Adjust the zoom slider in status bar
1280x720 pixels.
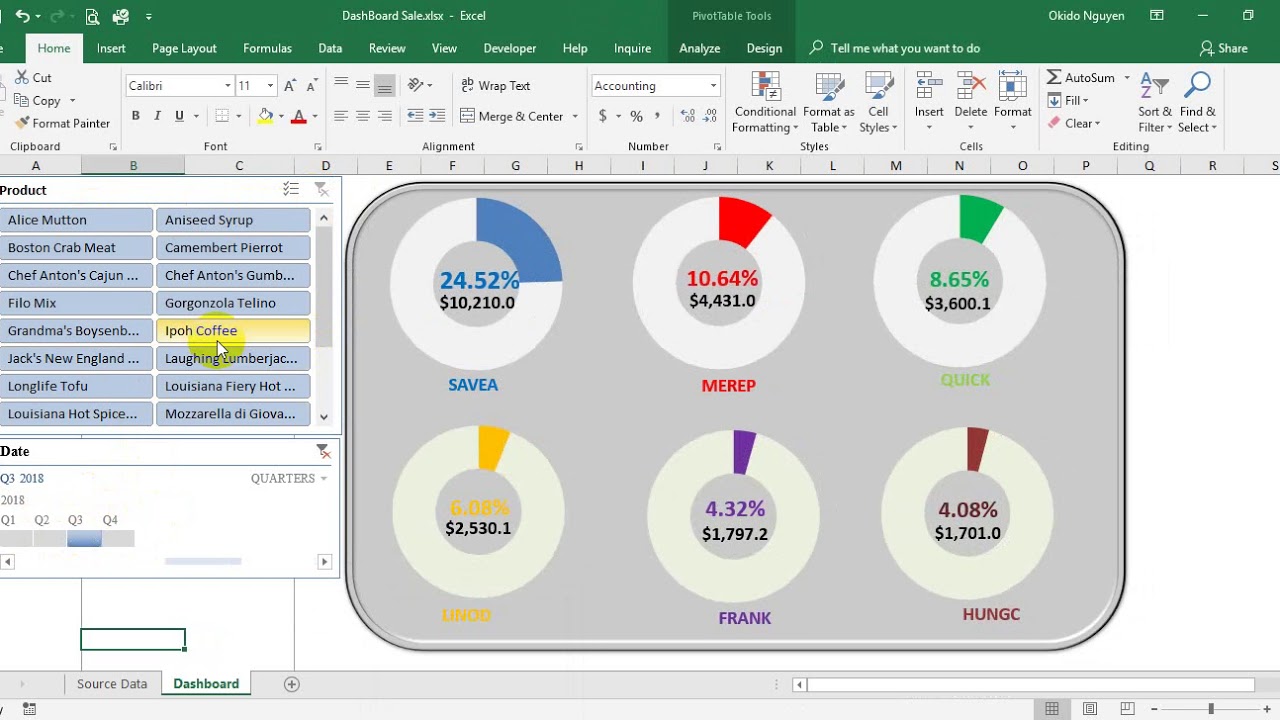[x=1211, y=709]
